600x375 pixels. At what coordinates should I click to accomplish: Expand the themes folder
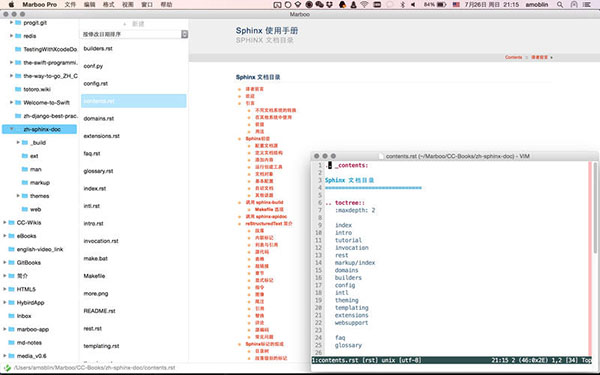click(x=18, y=196)
